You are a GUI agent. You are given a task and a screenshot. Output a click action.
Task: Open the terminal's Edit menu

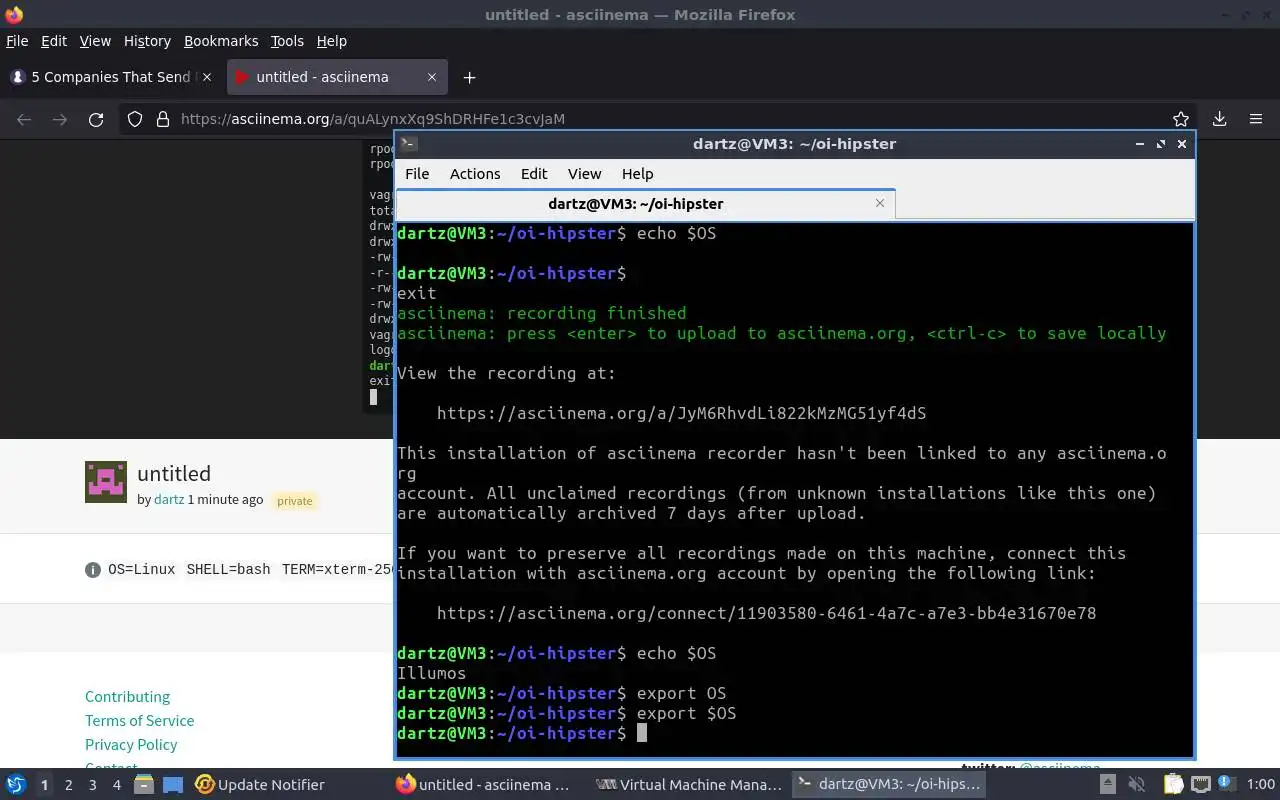[534, 174]
